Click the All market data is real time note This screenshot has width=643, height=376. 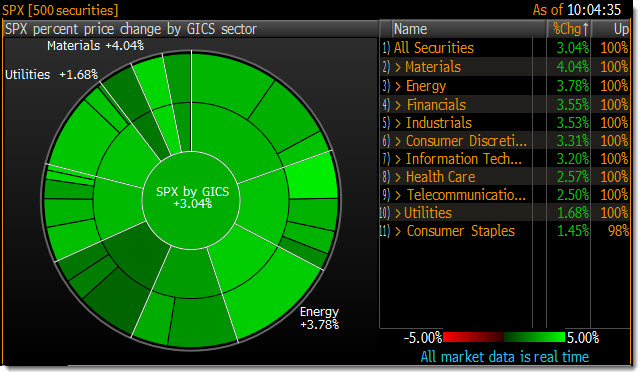pyautogui.click(x=504, y=357)
